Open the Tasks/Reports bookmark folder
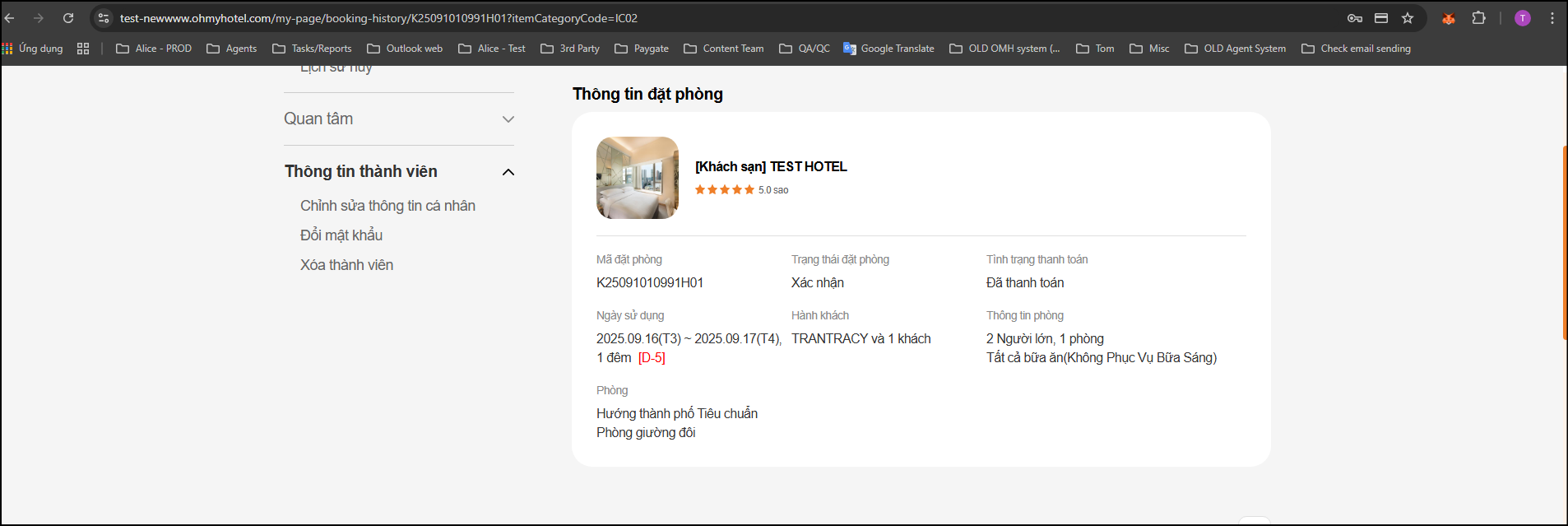The height and width of the screenshot is (526, 1568). (312, 49)
